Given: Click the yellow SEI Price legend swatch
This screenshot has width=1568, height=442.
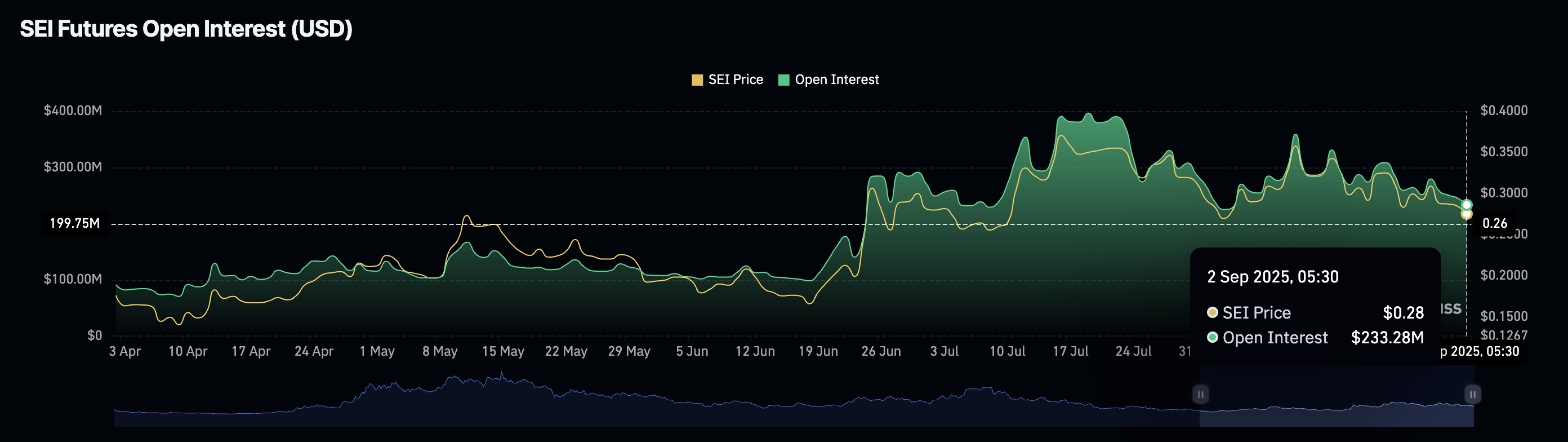Looking at the screenshot, I should pos(697,80).
